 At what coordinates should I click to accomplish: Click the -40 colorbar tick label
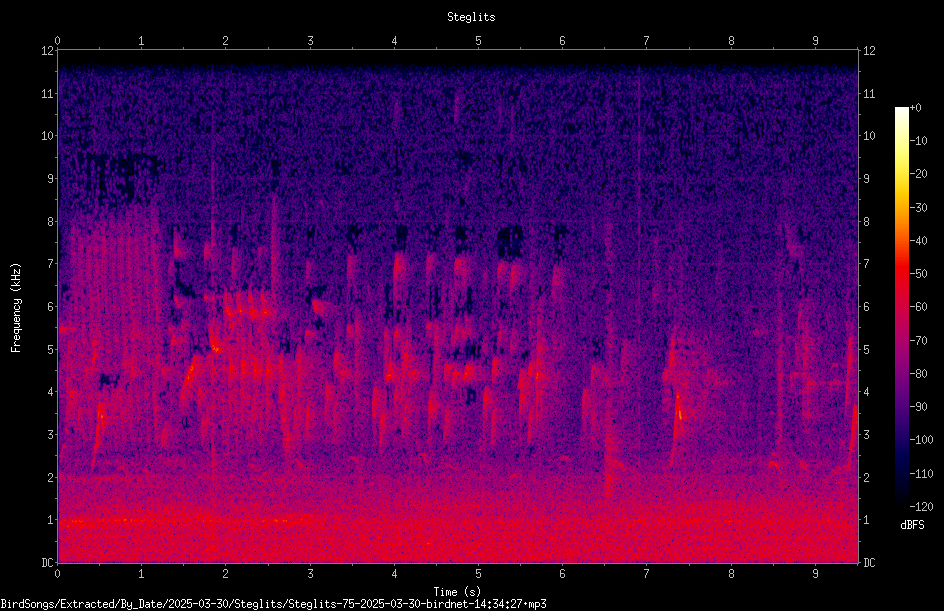[918, 241]
